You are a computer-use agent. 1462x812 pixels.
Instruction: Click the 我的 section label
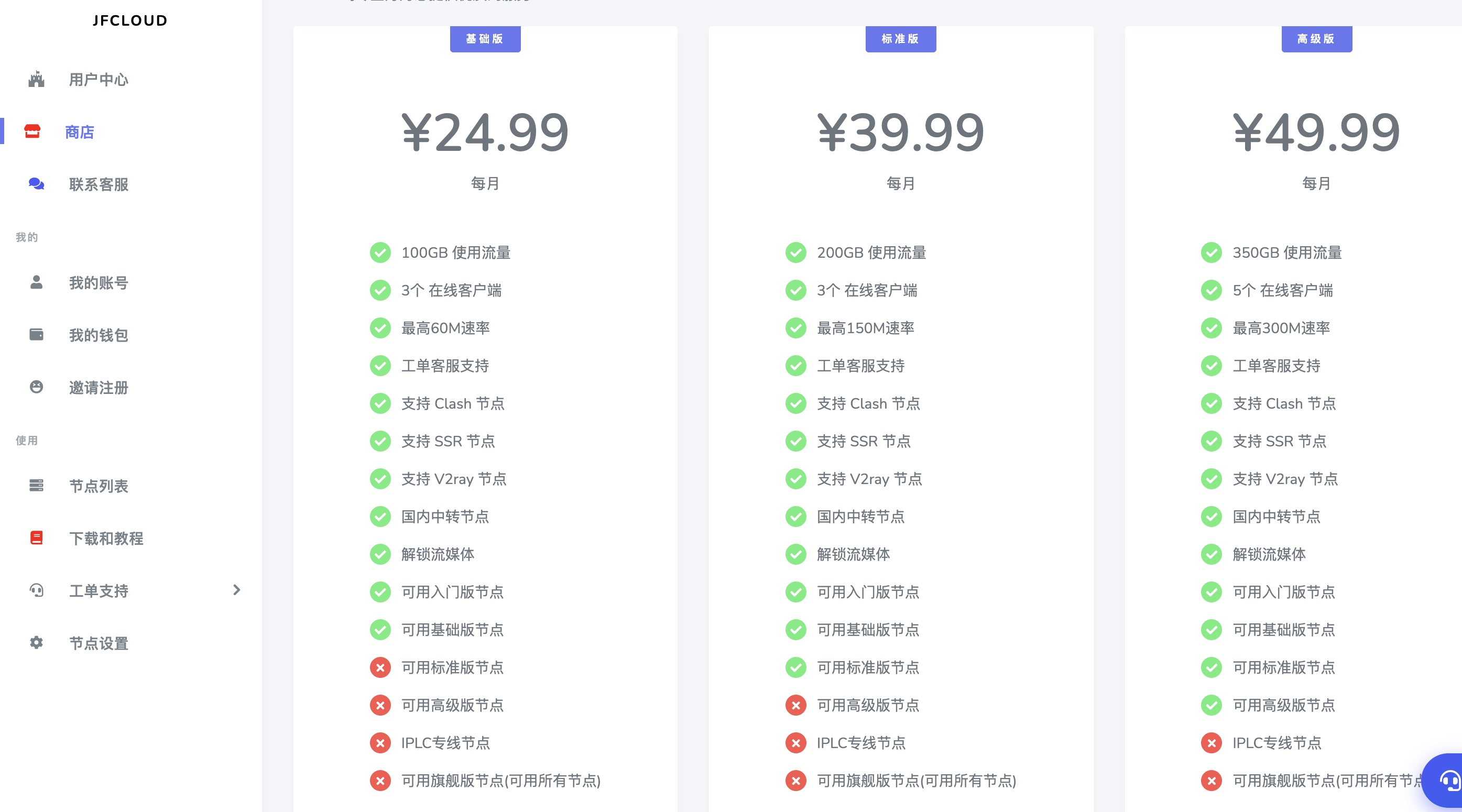(x=27, y=237)
